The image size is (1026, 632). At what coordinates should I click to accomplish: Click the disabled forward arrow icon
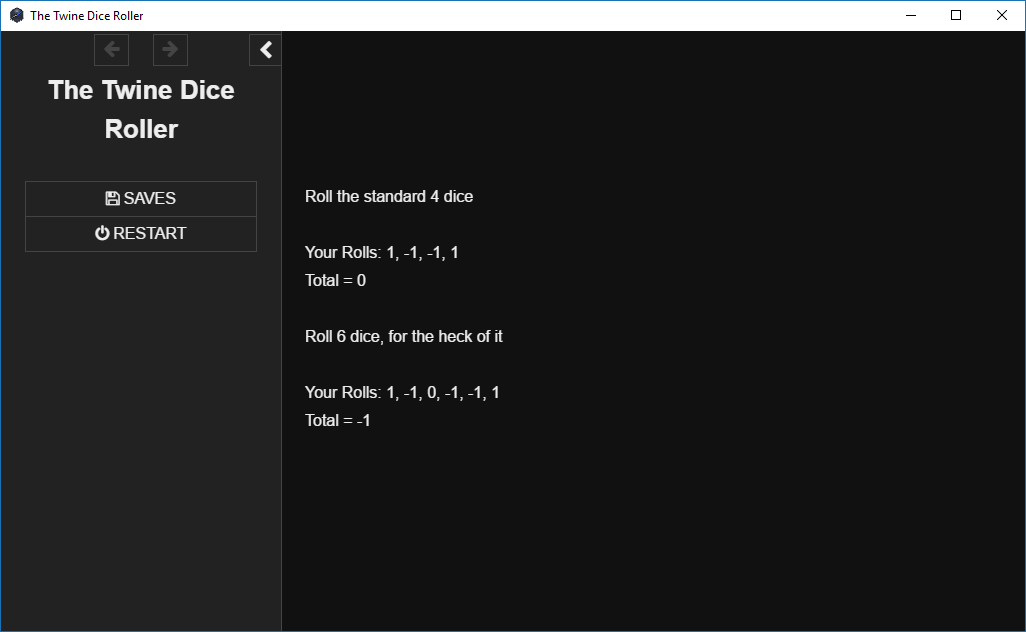point(170,49)
